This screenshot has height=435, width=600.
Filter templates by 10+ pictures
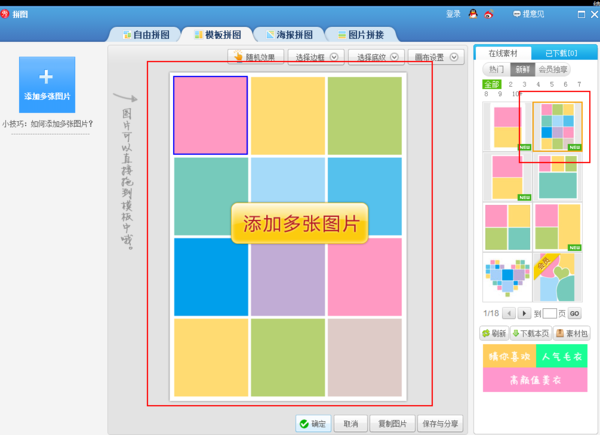click(x=517, y=94)
